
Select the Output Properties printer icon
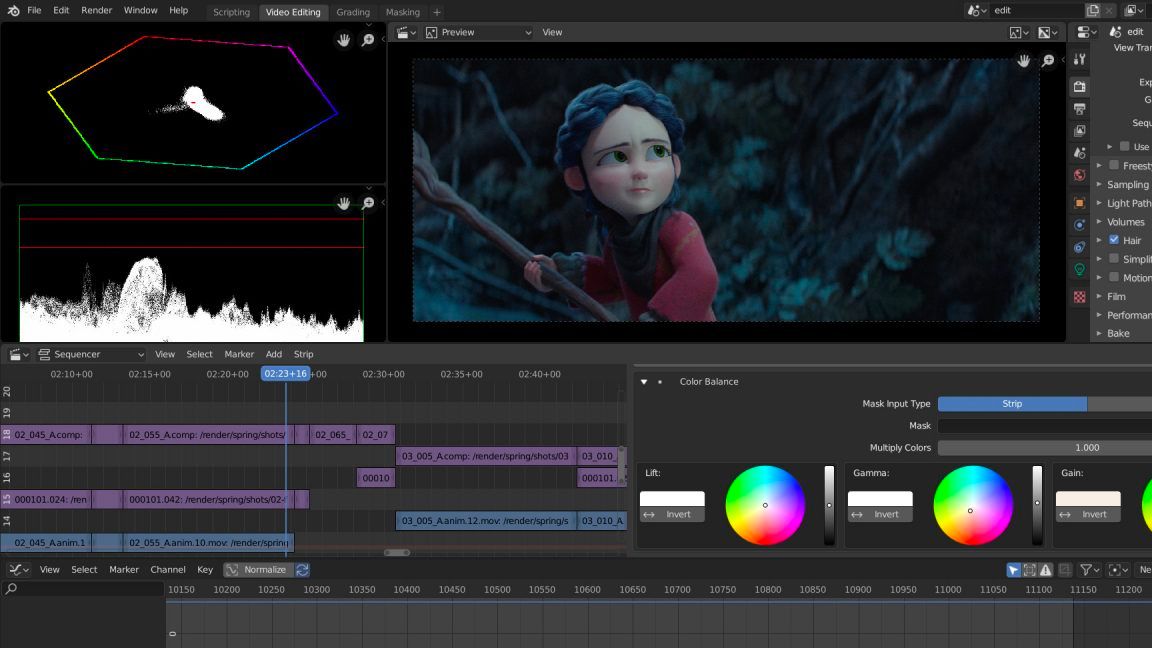[x=1081, y=109]
